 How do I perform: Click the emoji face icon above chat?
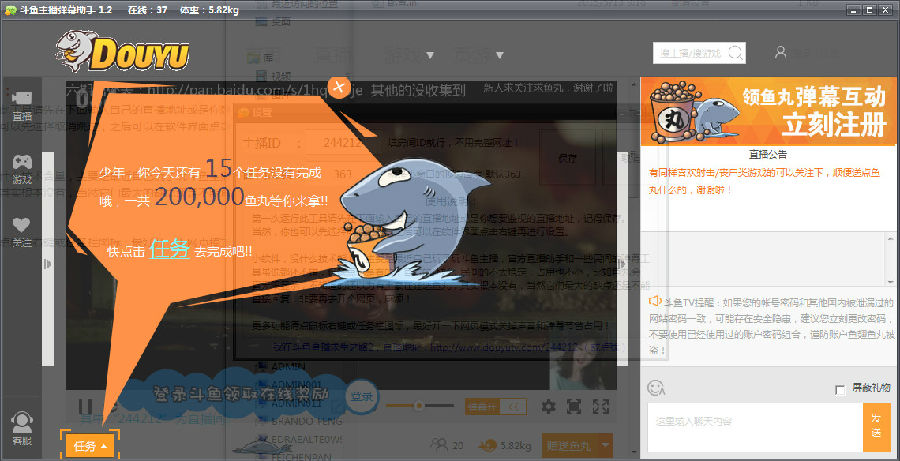tap(655, 388)
